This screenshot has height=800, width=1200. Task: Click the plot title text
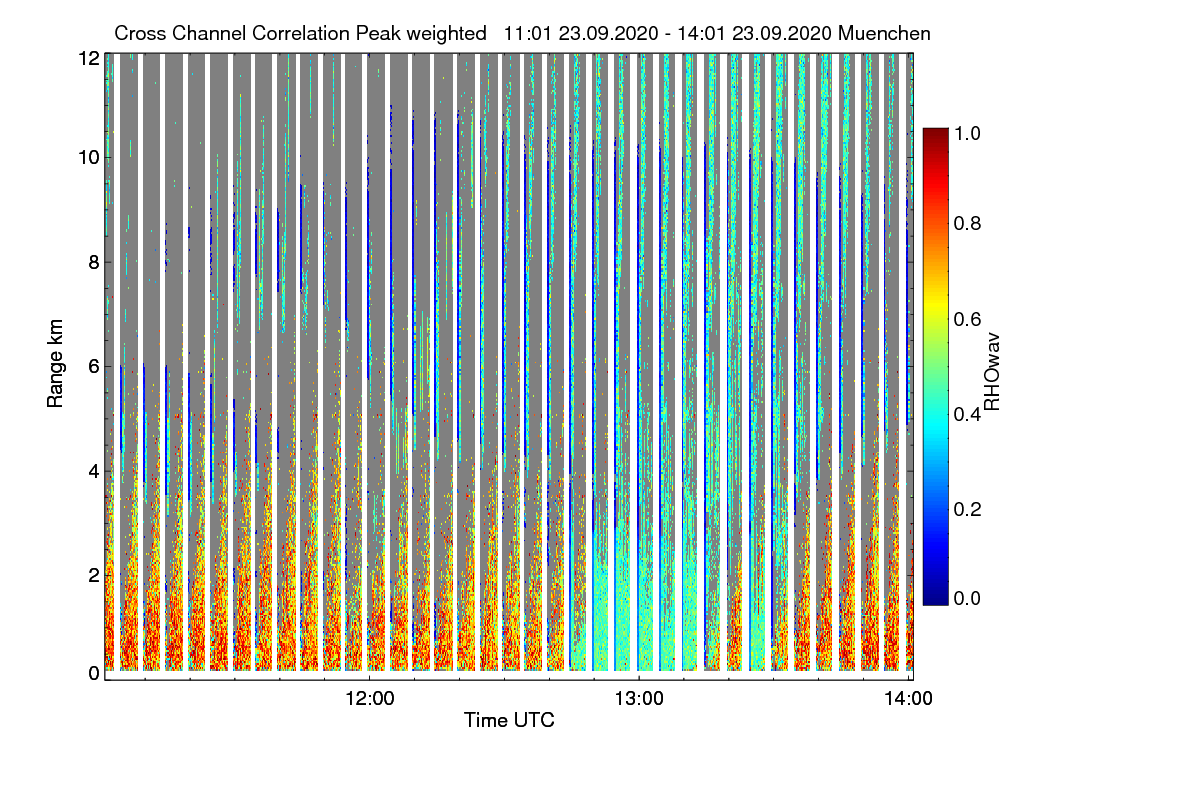(522, 33)
